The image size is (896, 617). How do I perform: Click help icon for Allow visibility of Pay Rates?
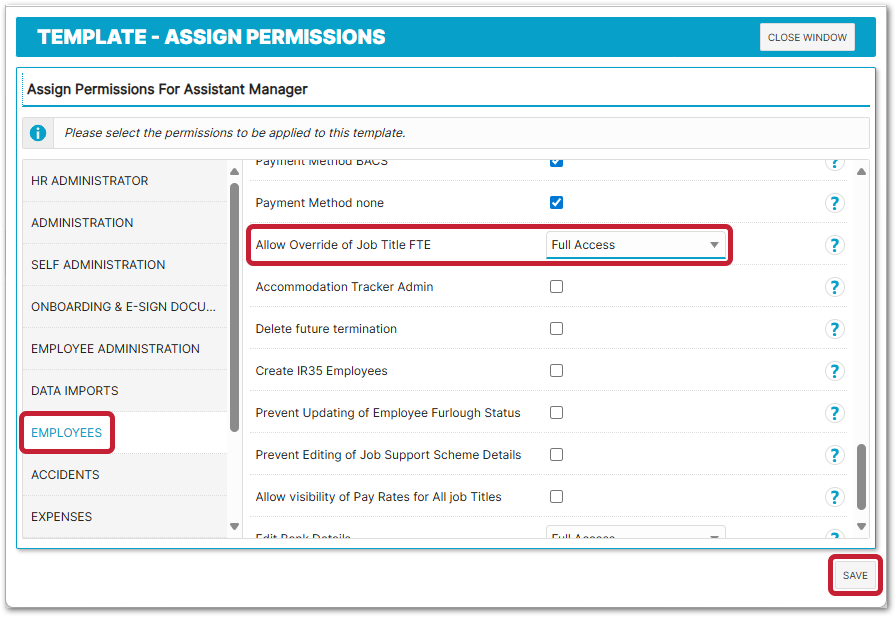click(835, 497)
